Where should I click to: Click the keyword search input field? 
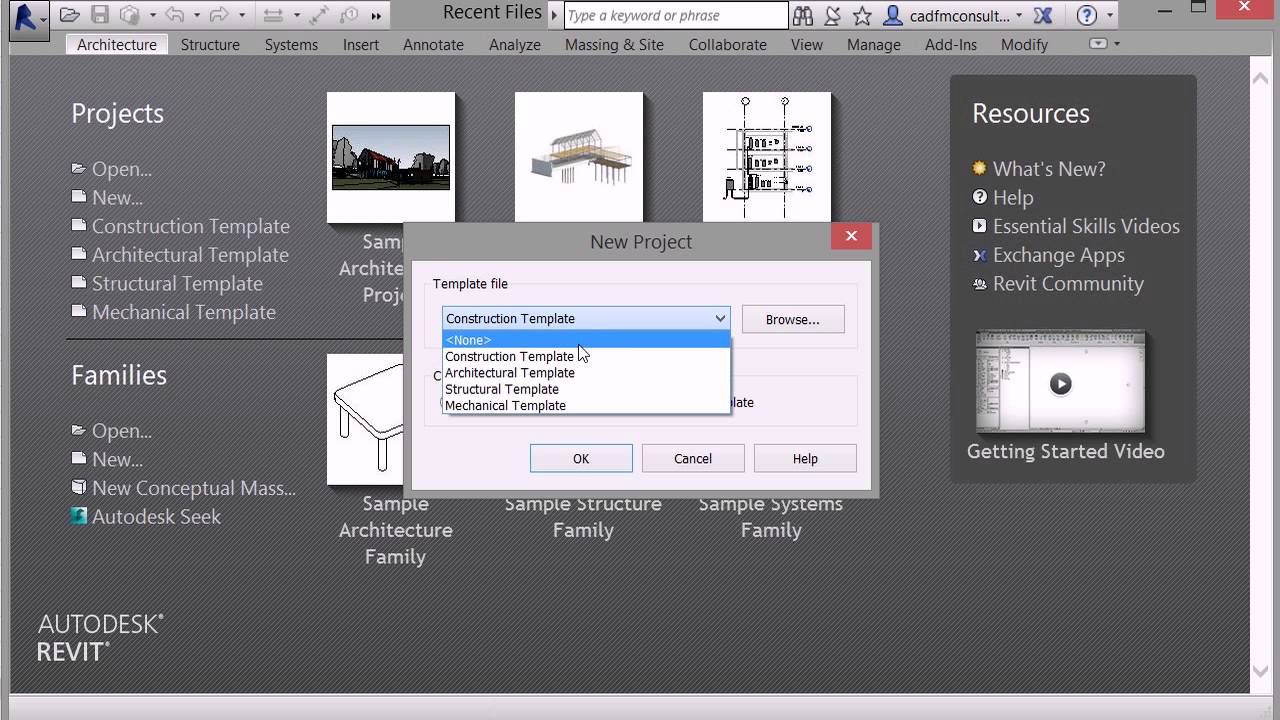coord(676,15)
